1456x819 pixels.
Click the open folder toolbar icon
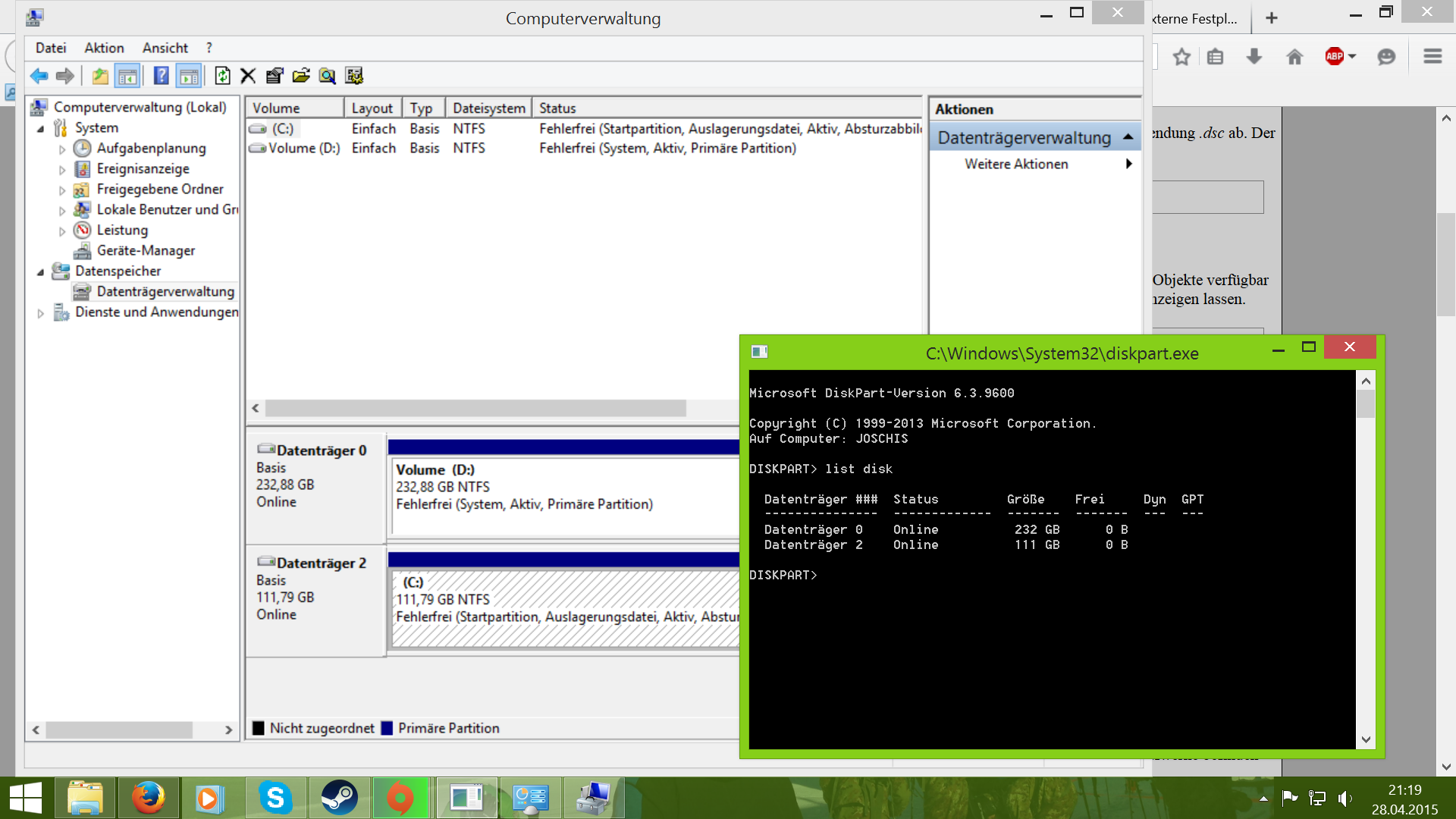click(301, 76)
